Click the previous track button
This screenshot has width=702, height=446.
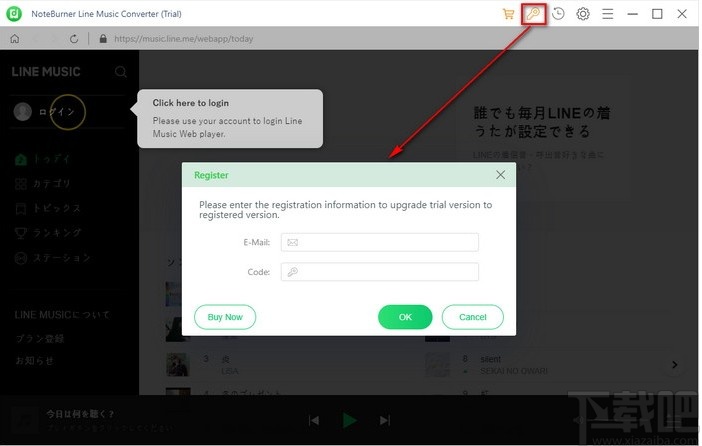point(314,420)
